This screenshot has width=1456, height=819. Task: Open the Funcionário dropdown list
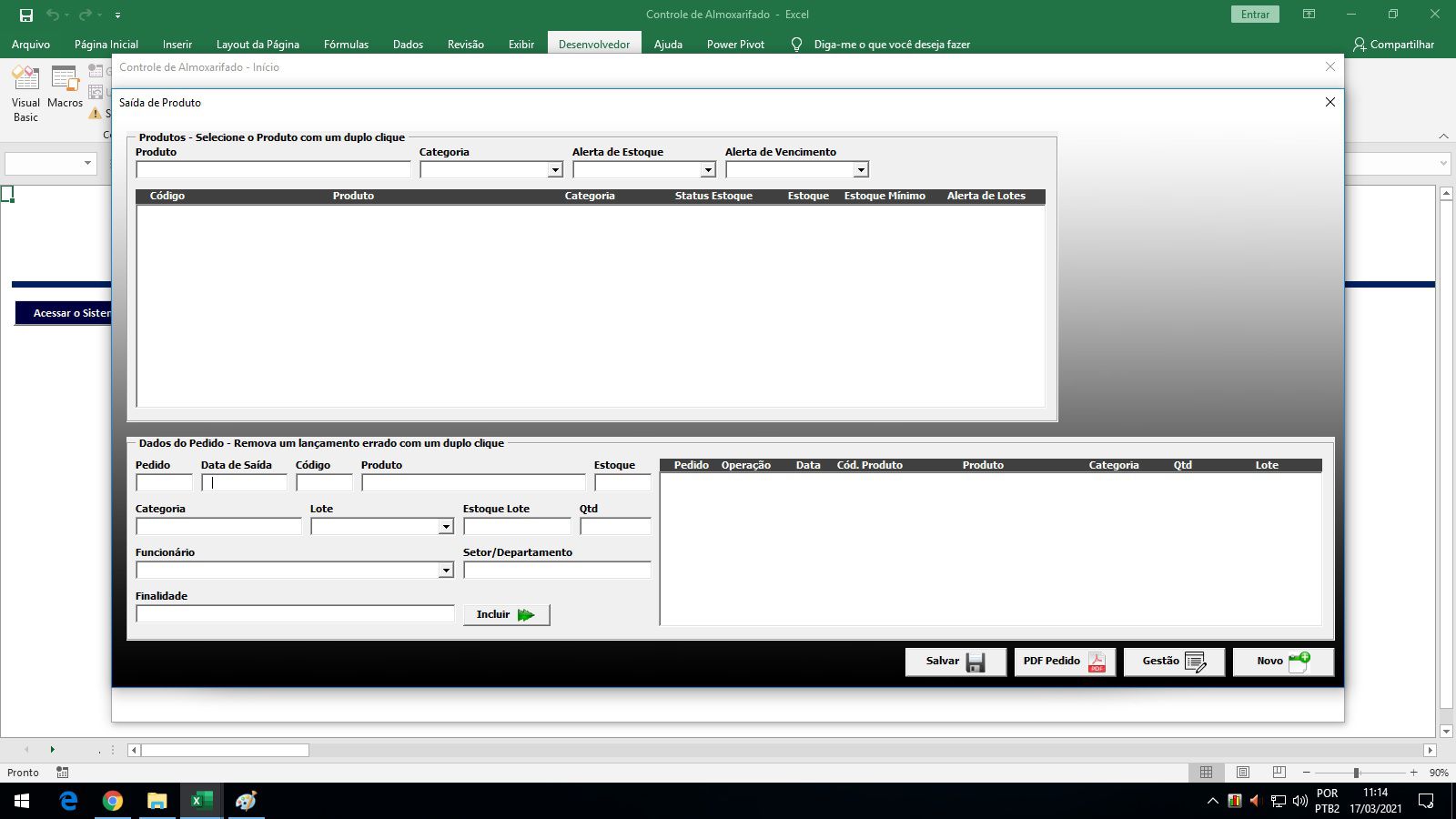point(446,571)
